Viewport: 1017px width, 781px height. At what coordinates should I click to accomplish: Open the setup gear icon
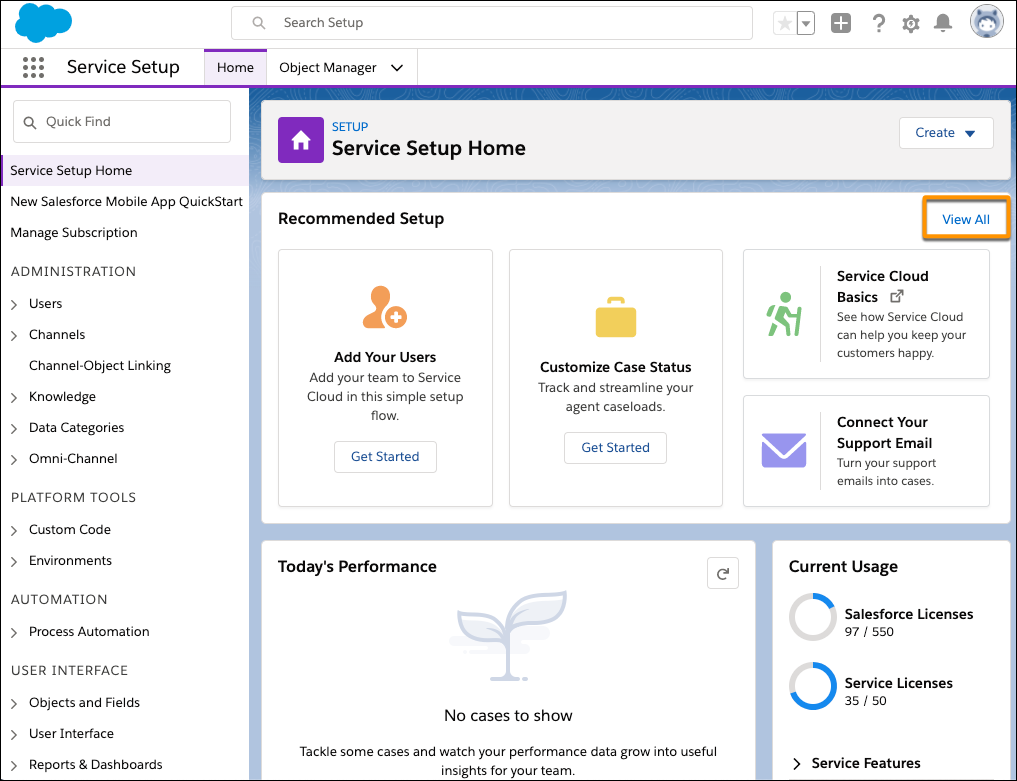pyautogui.click(x=911, y=24)
